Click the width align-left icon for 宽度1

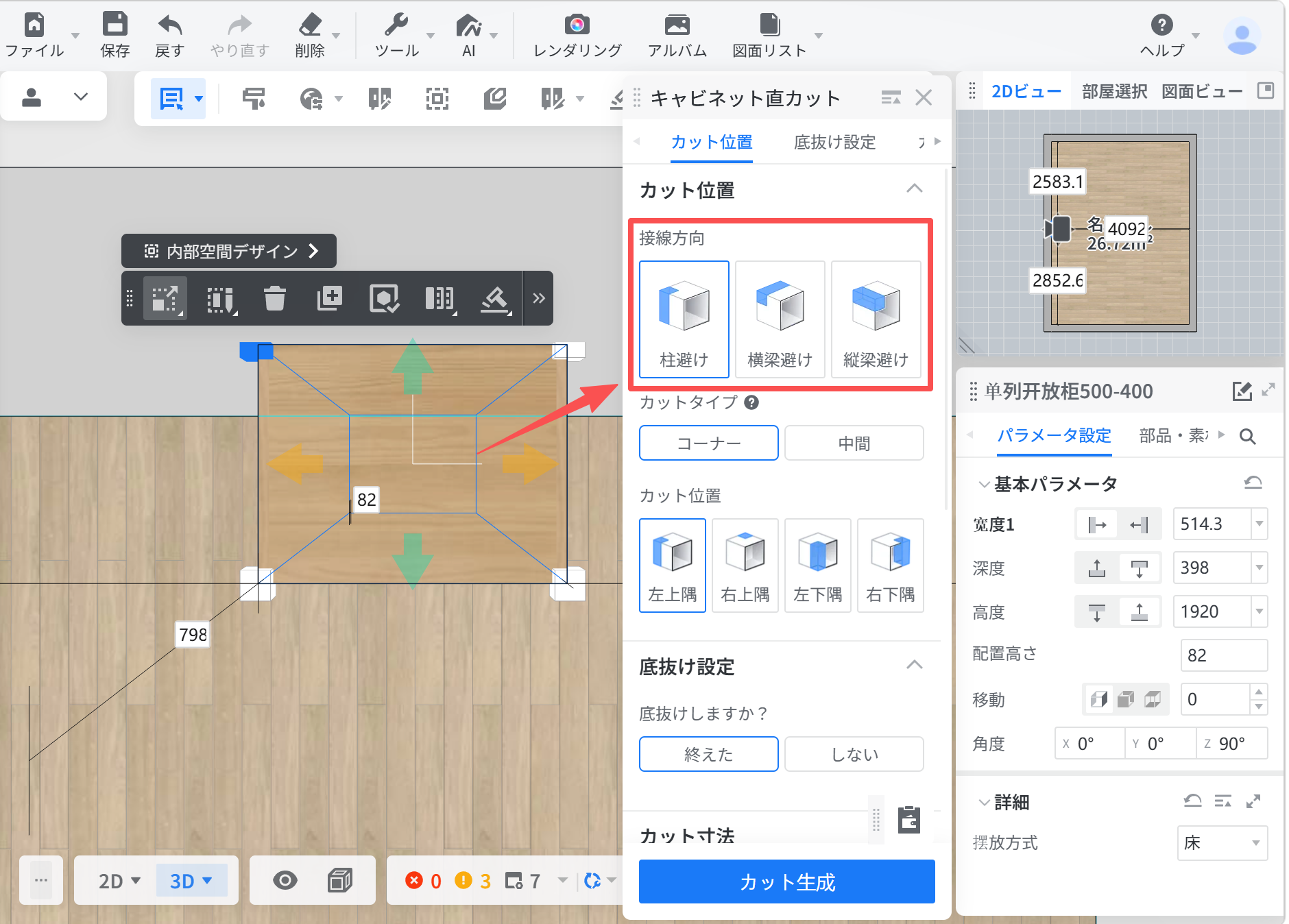1097,525
